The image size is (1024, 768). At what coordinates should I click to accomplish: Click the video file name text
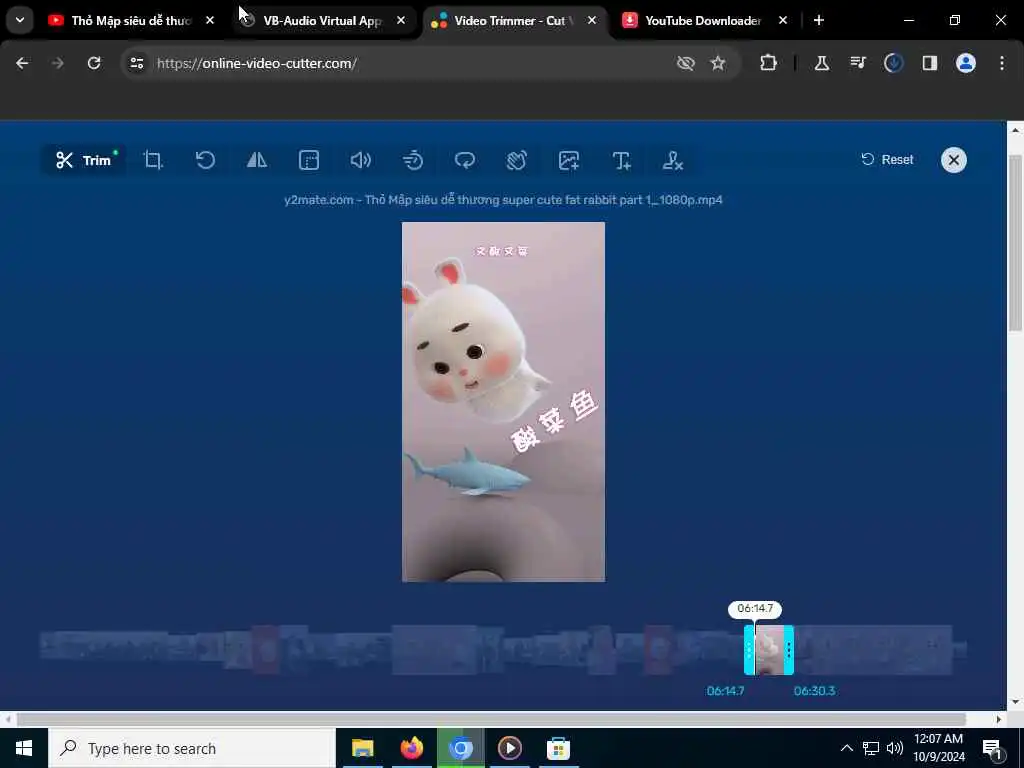point(504,200)
